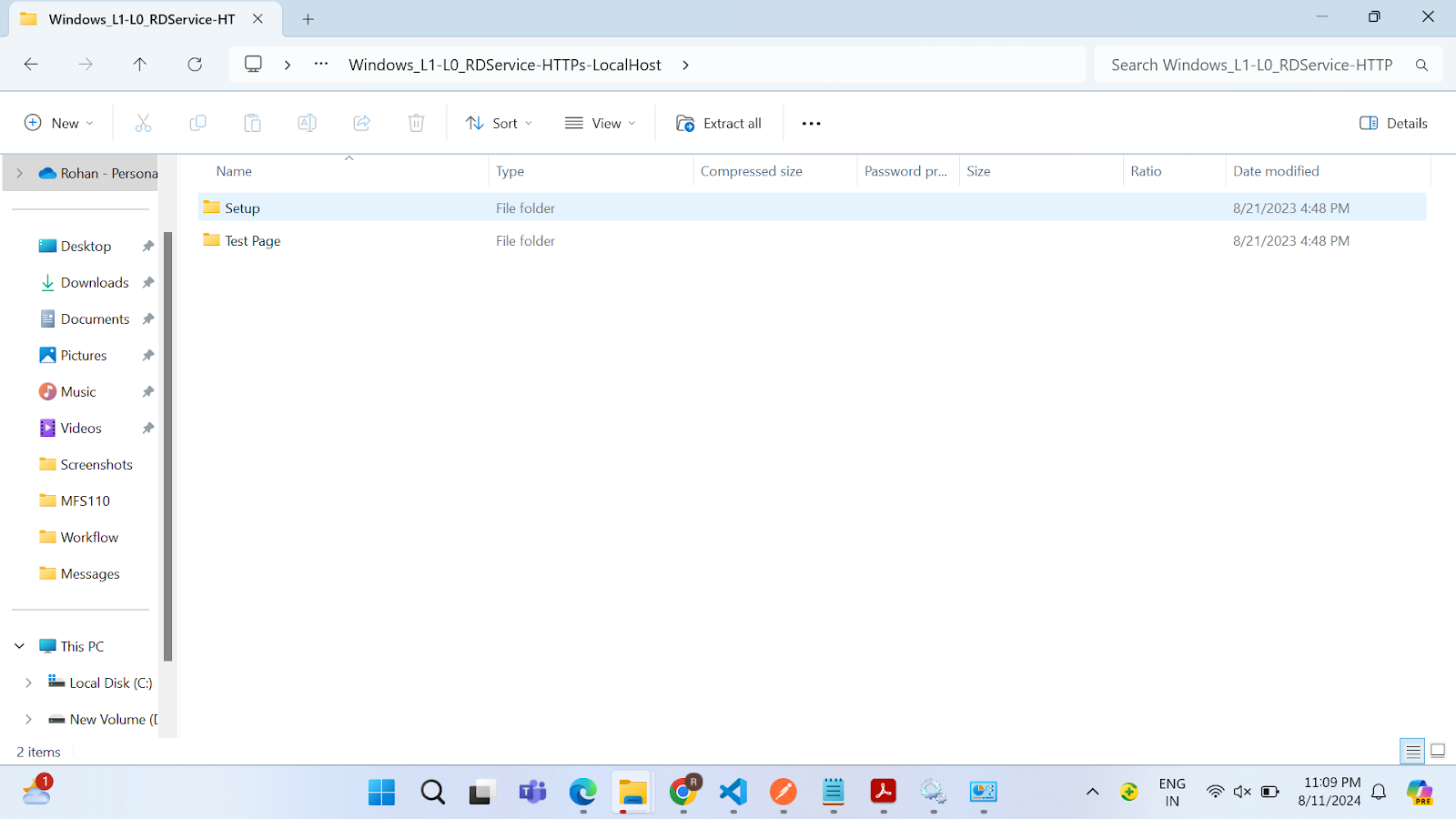Screen dimensions: 1456x819
Task: Open Microsoft Edge from taskbar
Action: (x=582, y=793)
